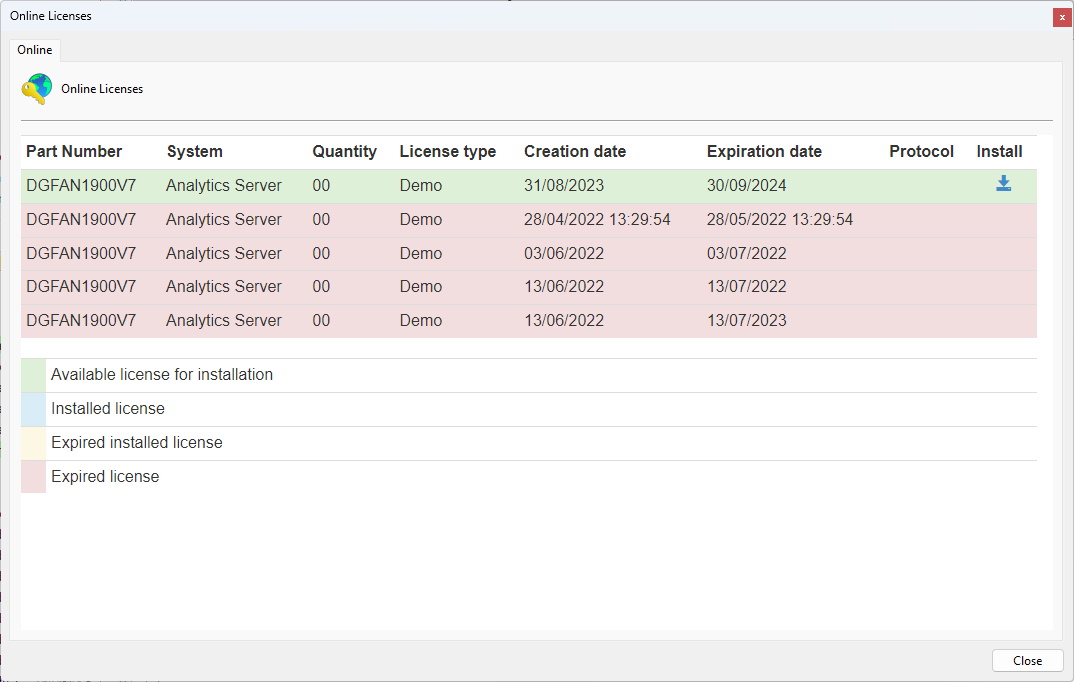Click the Protocol column header
Image resolution: width=1074 pixels, height=682 pixels.
(921, 151)
